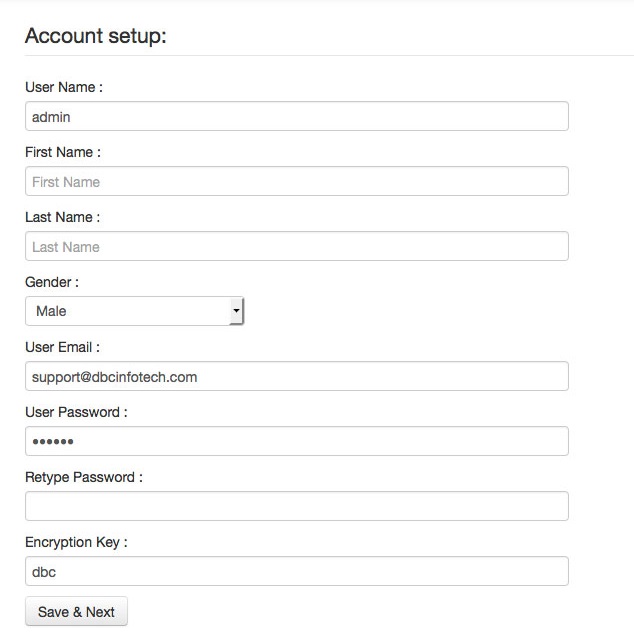Submit the form with Save & Next
Viewport: 634px width, 643px height.
coord(76,611)
